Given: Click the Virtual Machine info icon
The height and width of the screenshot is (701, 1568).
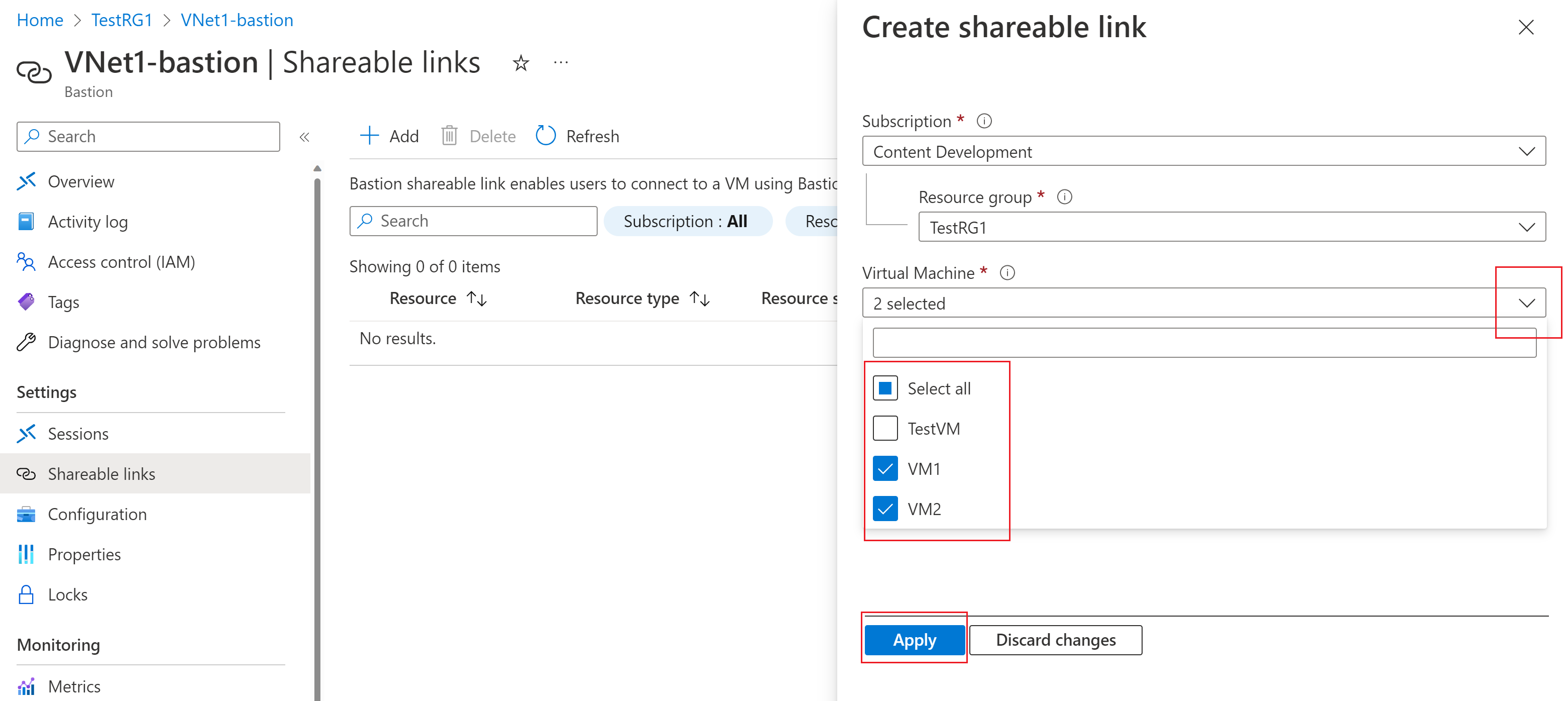Looking at the screenshot, I should (1007, 273).
